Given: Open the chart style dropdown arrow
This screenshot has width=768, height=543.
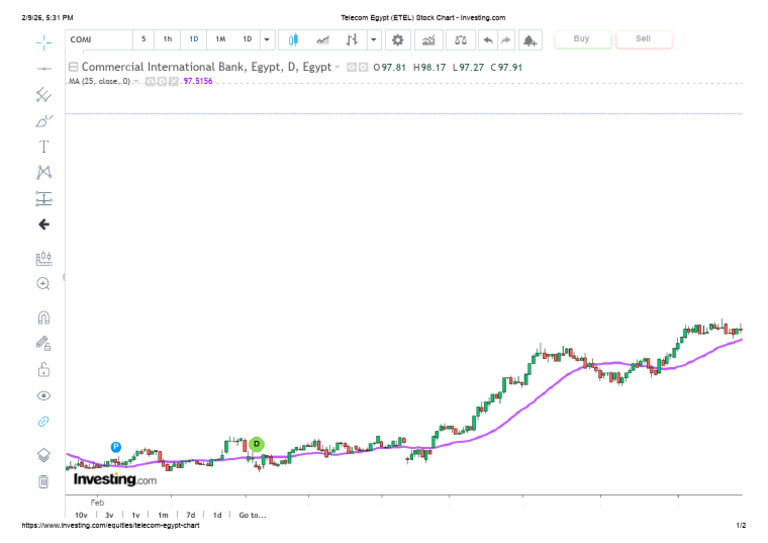Looking at the screenshot, I should coord(373,40).
